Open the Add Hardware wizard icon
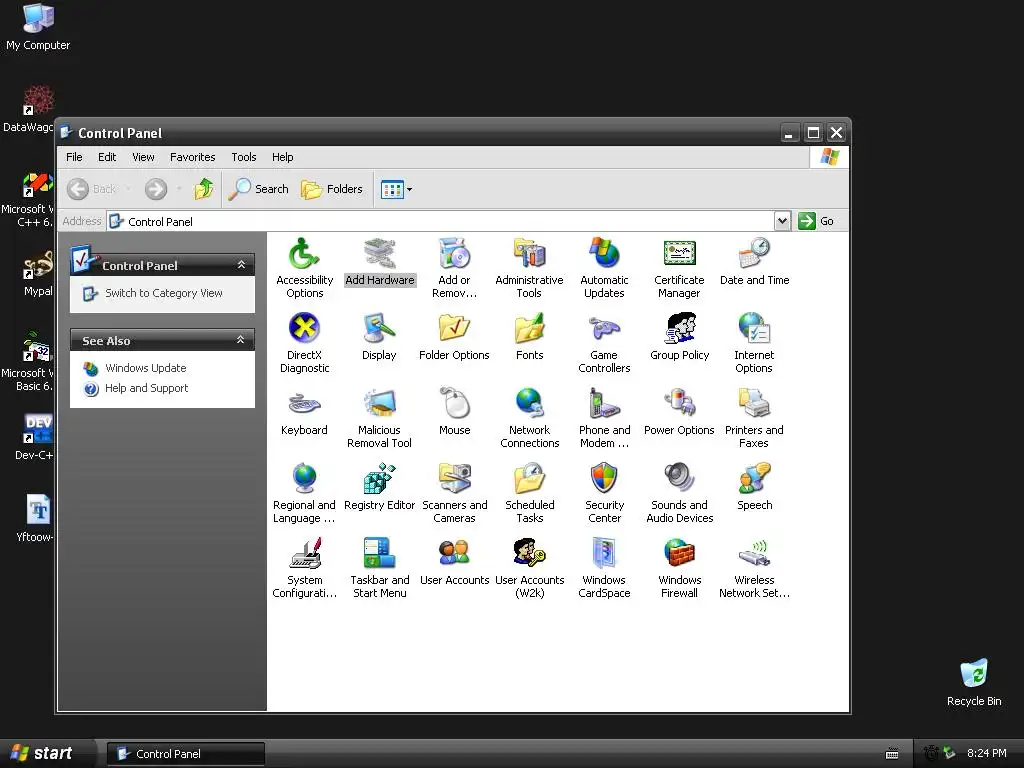The width and height of the screenshot is (1024, 768). coord(379,261)
